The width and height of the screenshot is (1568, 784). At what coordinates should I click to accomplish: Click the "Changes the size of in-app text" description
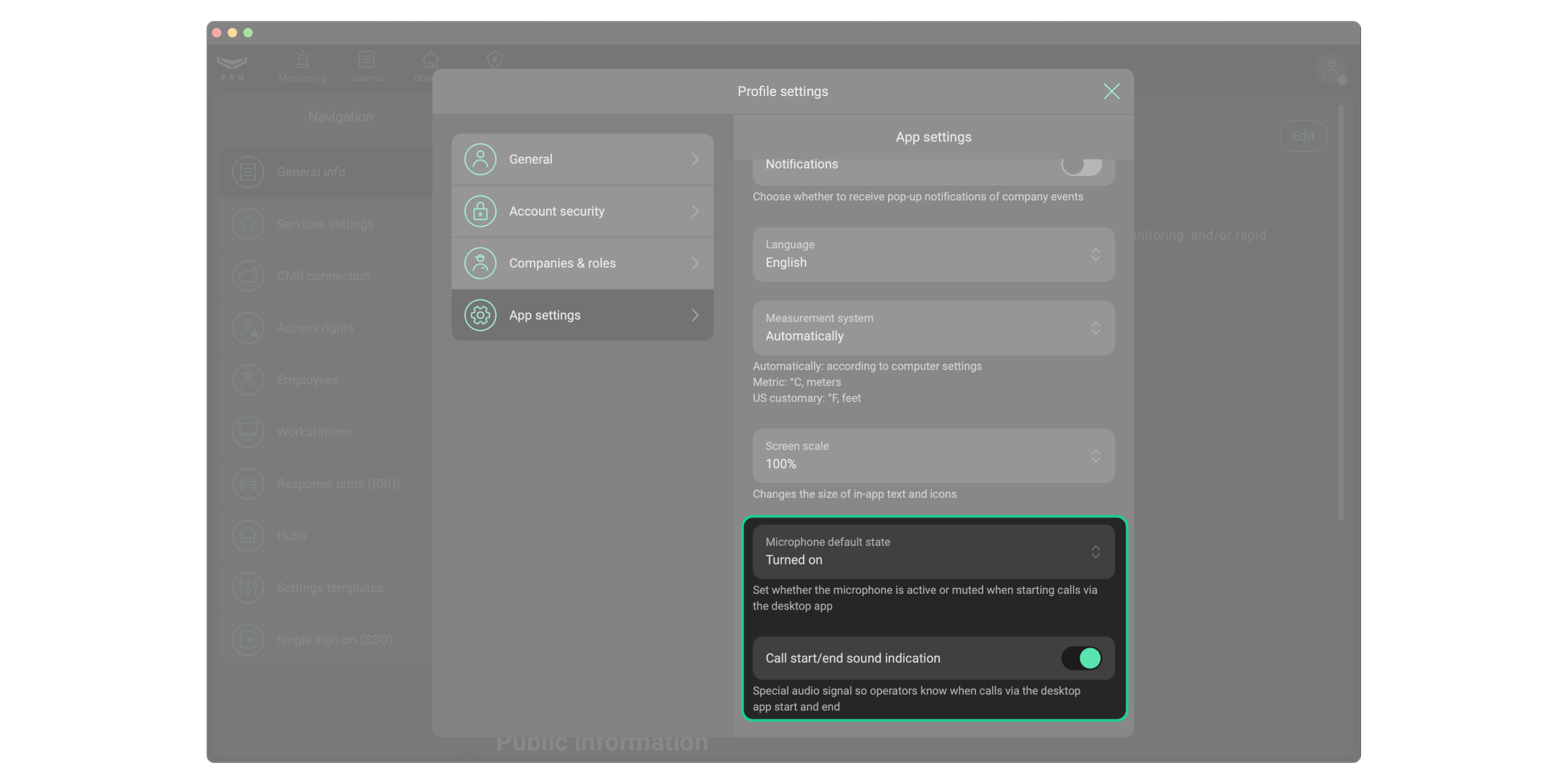click(x=855, y=495)
